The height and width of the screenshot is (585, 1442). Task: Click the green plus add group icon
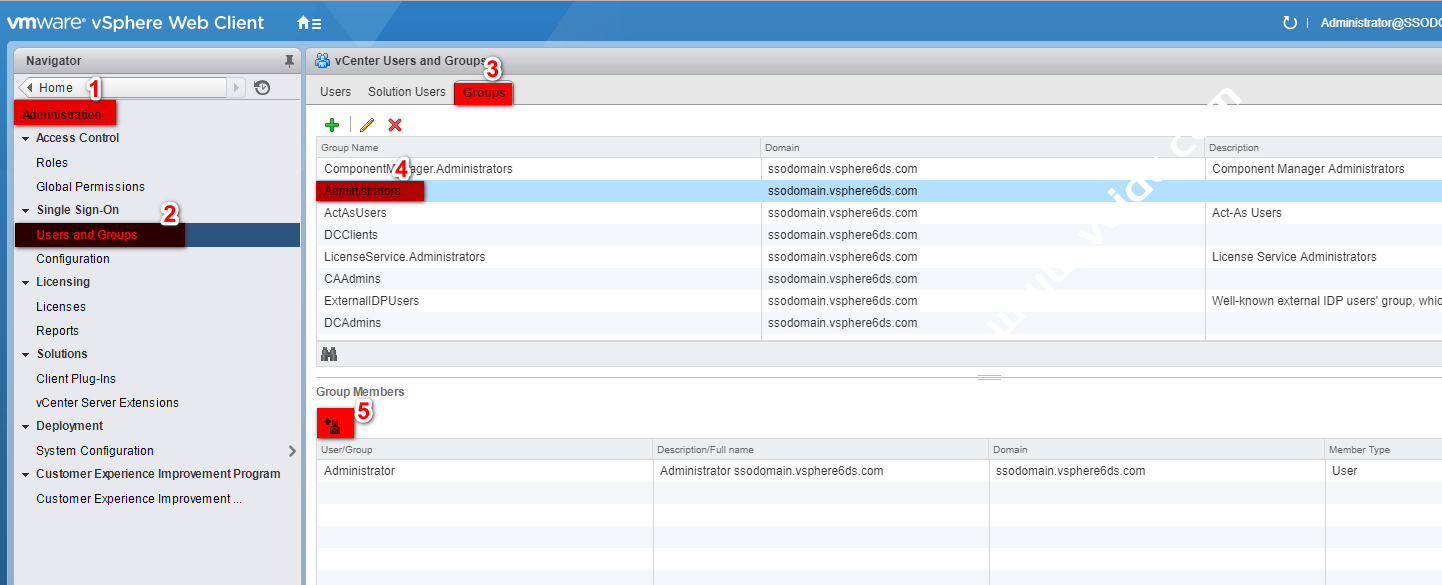(332, 125)
